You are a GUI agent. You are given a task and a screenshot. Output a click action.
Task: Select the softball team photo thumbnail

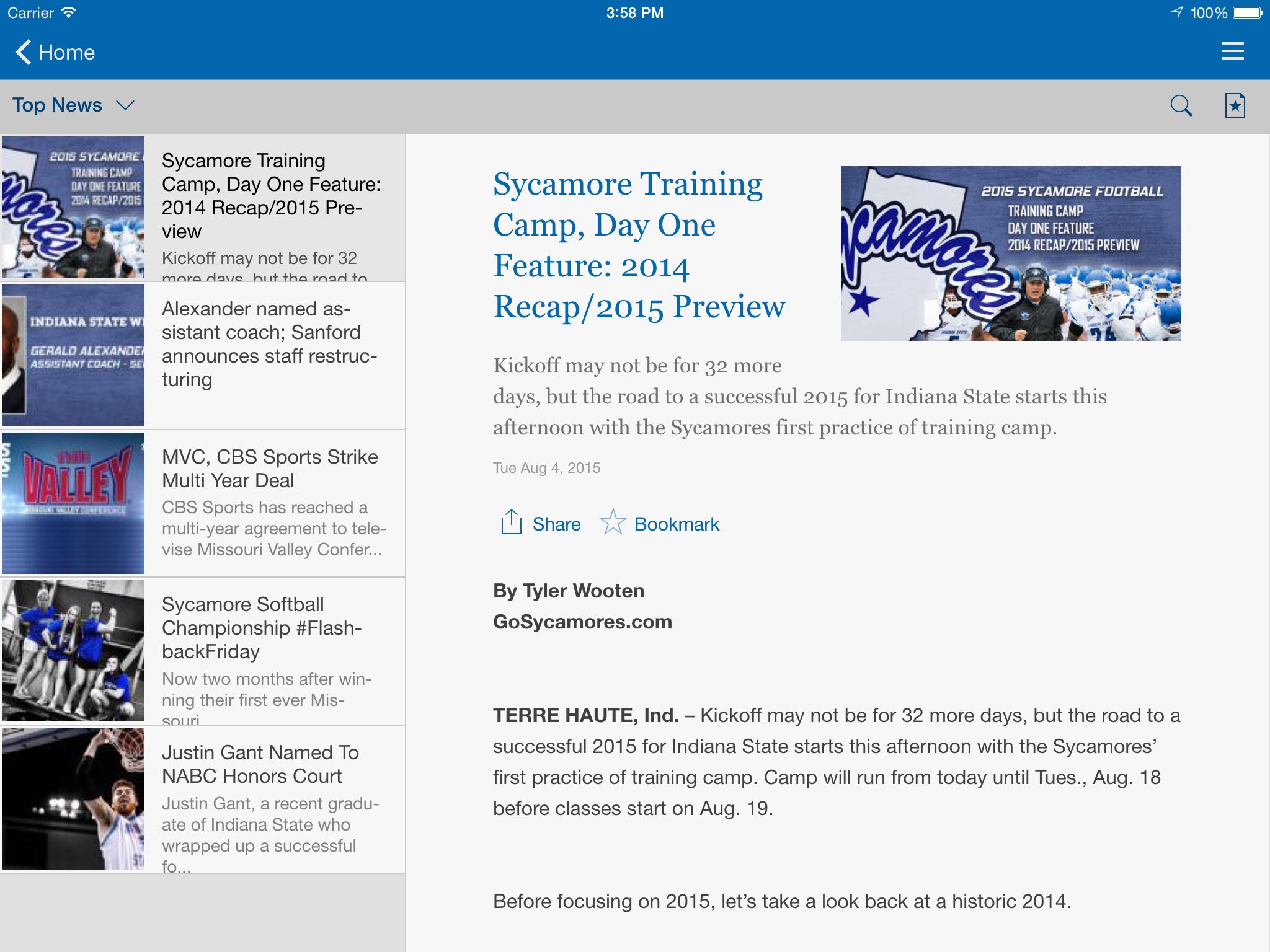pos(73,651)
